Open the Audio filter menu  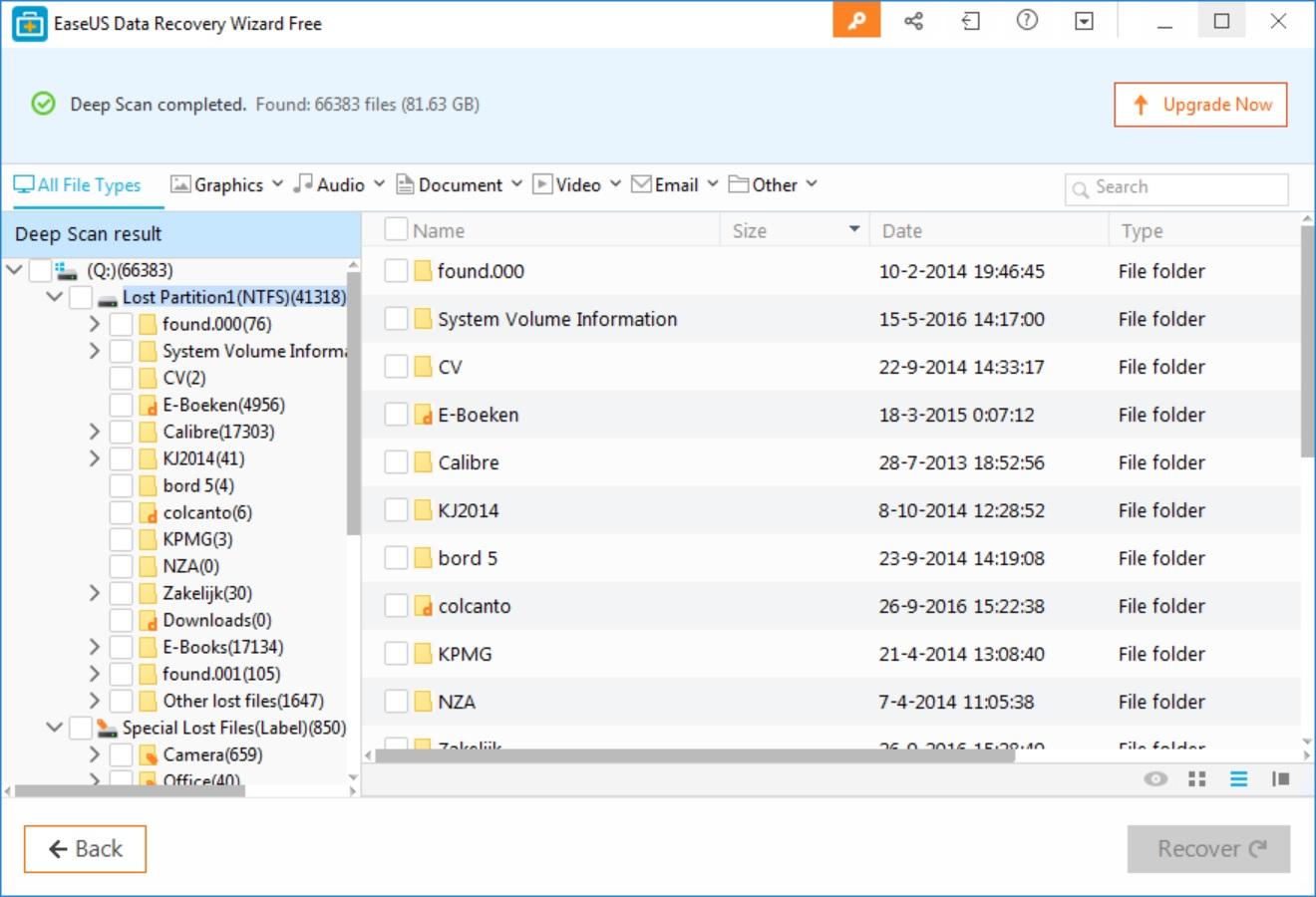point(339,184)
